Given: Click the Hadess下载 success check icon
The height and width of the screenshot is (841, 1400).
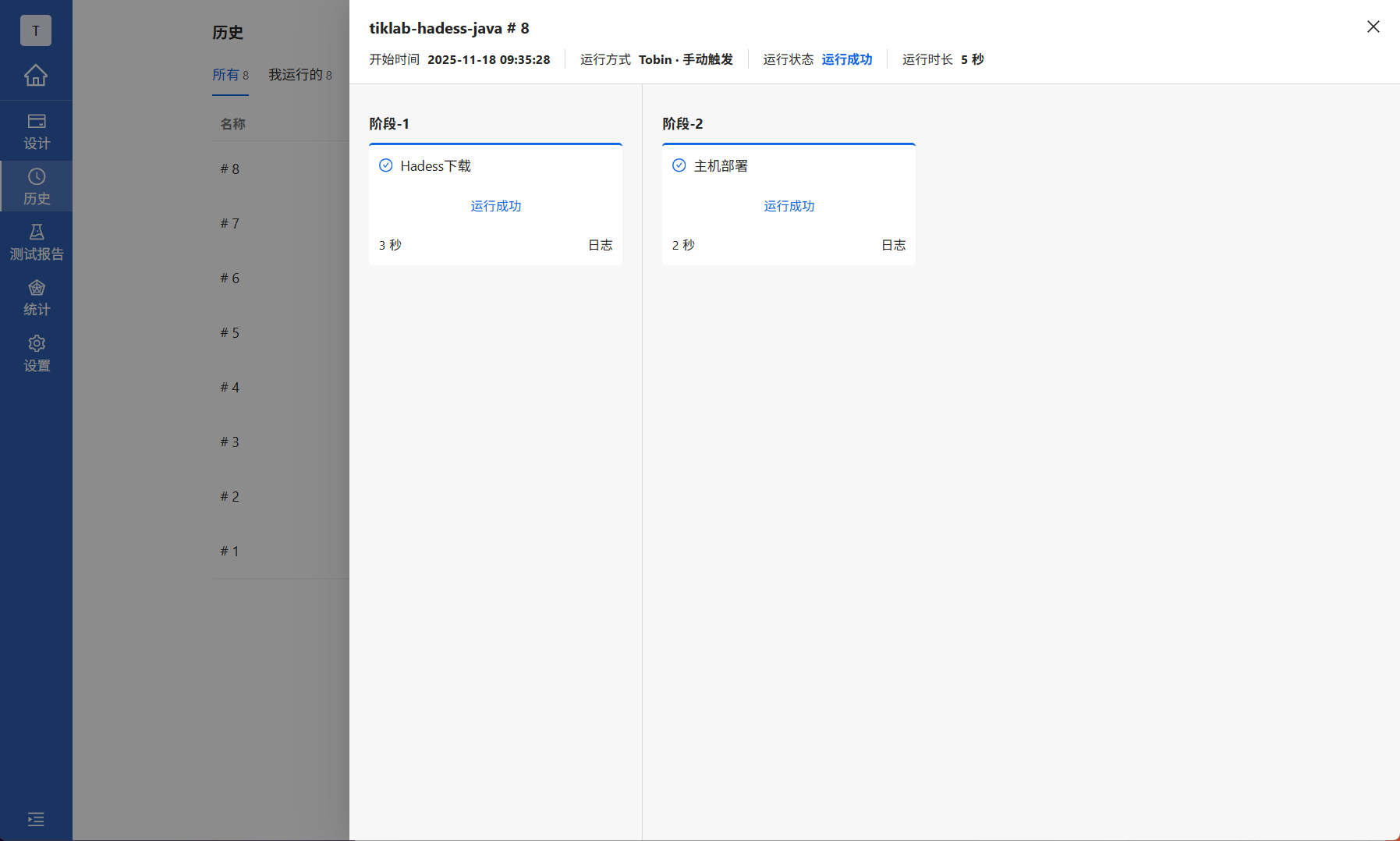Looking at the screenshot, I should coord(385,165).
